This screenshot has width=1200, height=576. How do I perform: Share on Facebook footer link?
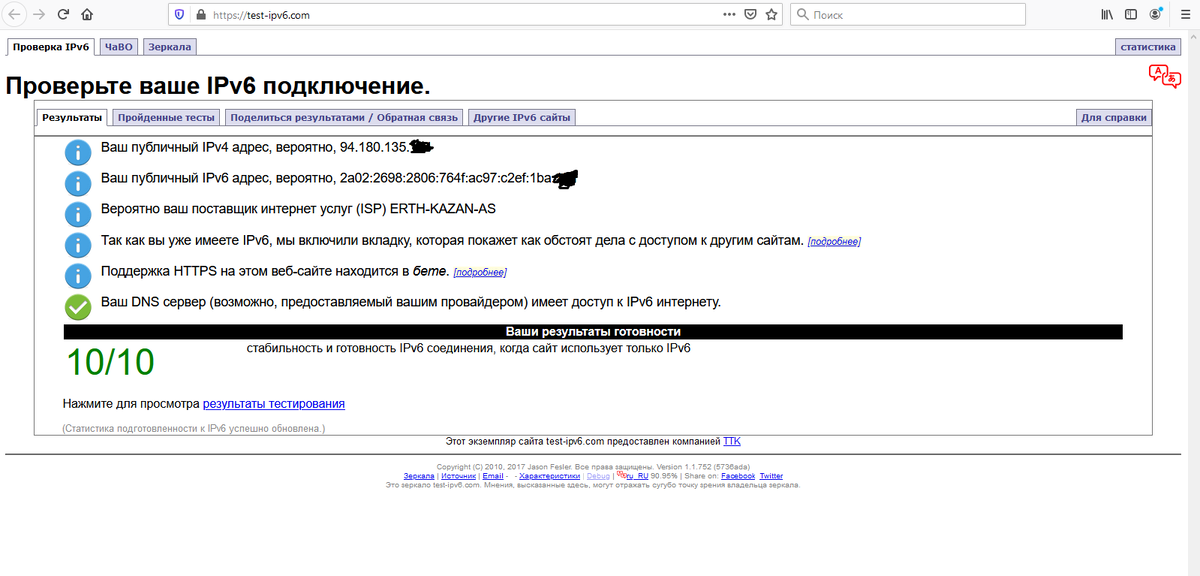[x=738, y=476]
